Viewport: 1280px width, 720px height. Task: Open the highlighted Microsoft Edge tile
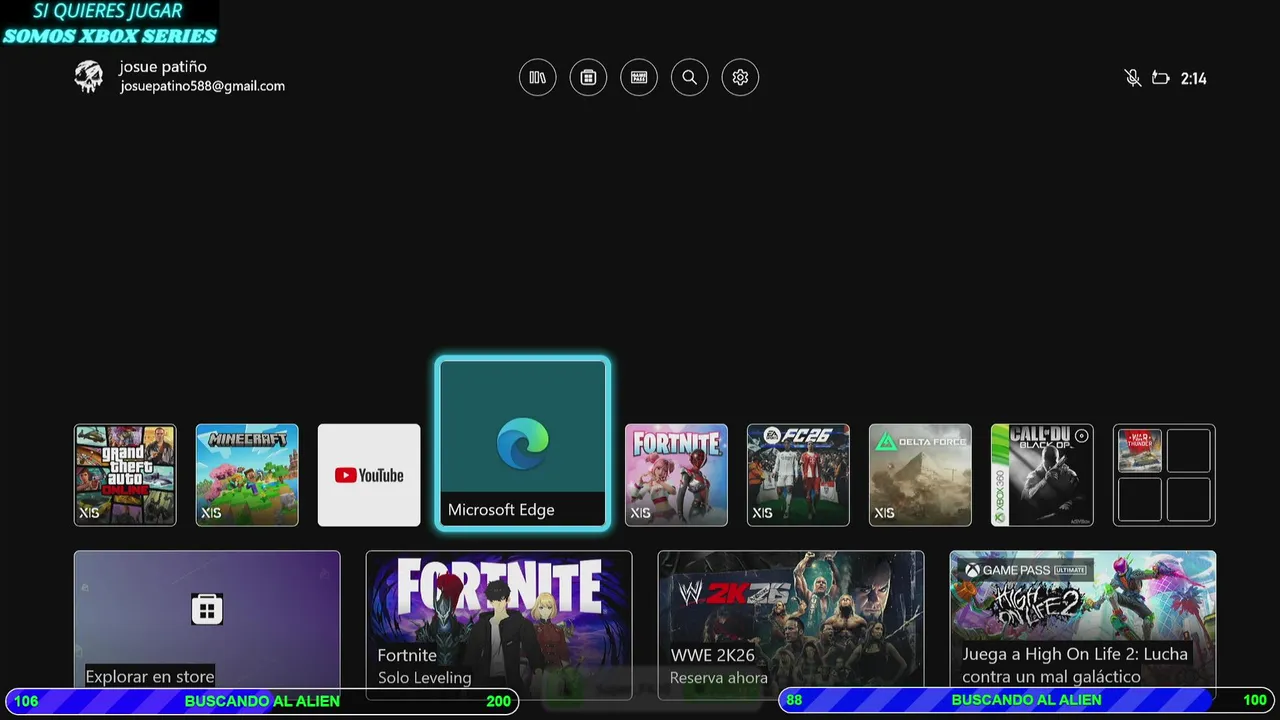click(523, 443)
